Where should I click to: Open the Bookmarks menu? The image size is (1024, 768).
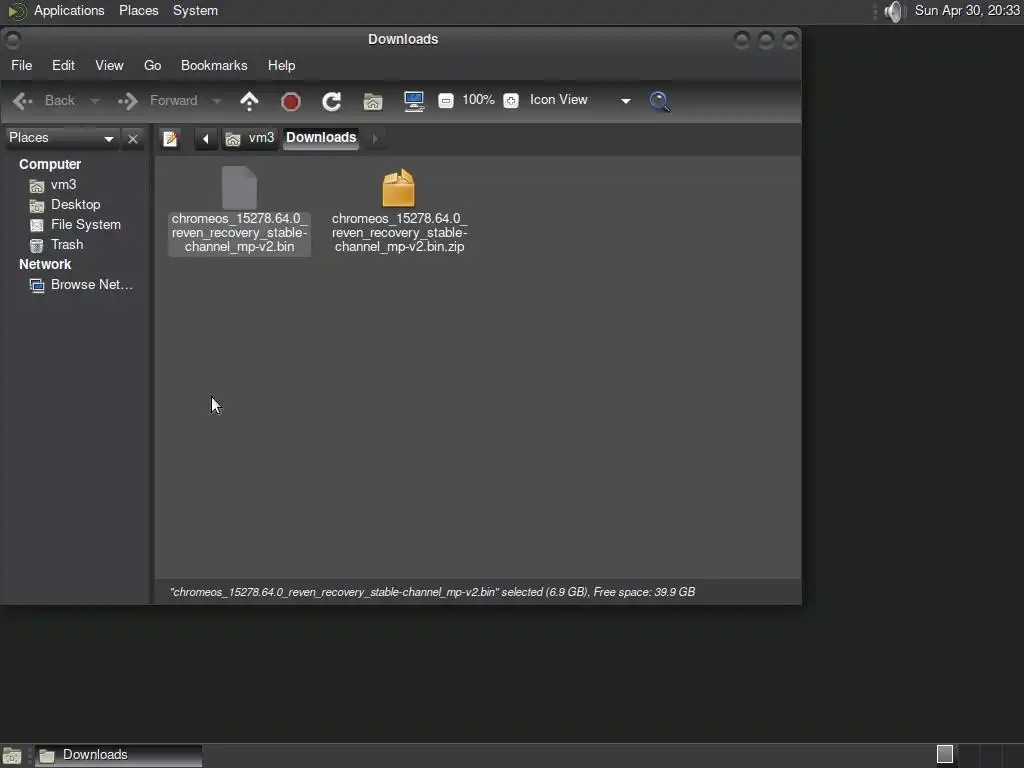click(214, 65)
